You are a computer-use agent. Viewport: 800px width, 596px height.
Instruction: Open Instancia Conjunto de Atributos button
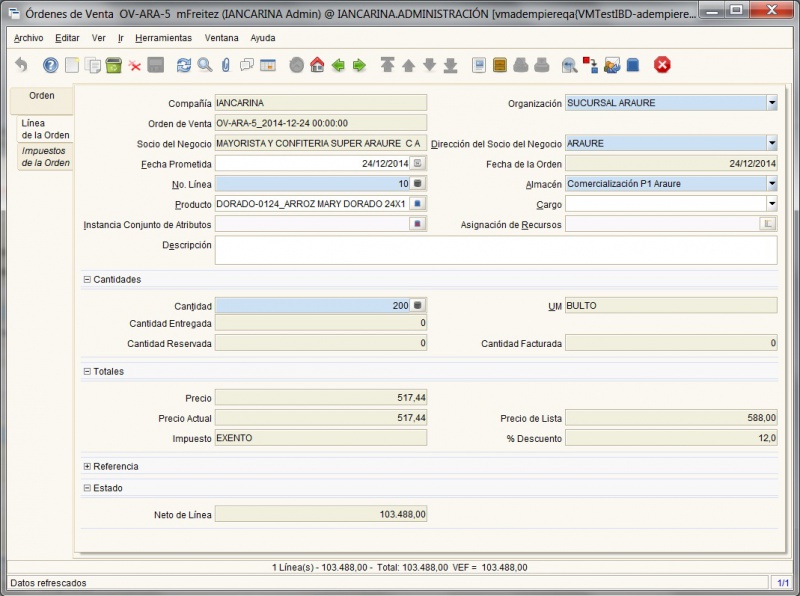click(x=418, y=224)
